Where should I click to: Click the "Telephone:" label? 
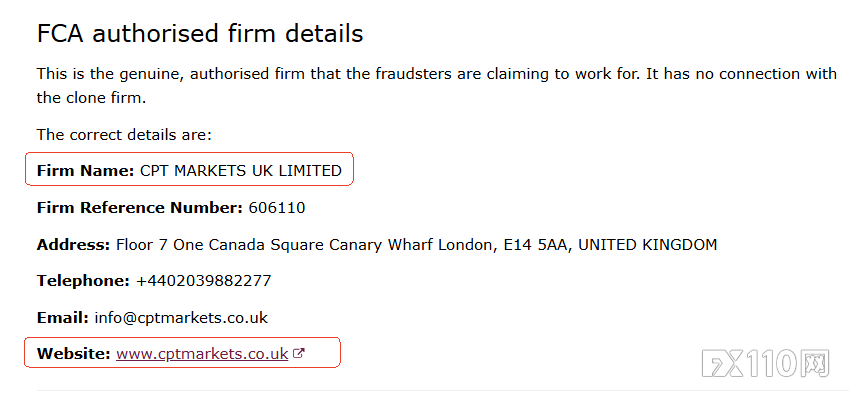pos(83,281)
